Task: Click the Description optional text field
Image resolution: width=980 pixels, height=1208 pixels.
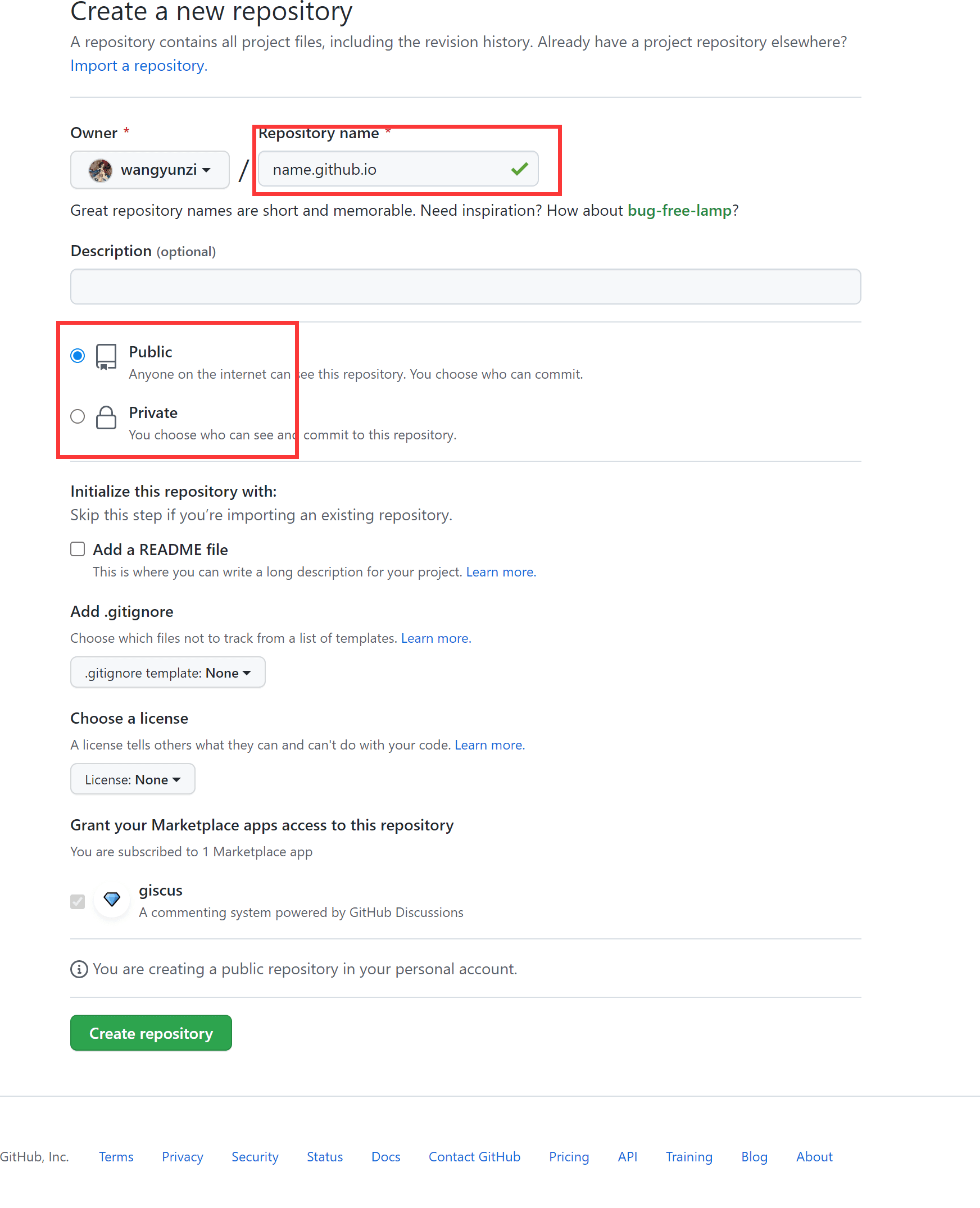Action: [x=465, y=287]
